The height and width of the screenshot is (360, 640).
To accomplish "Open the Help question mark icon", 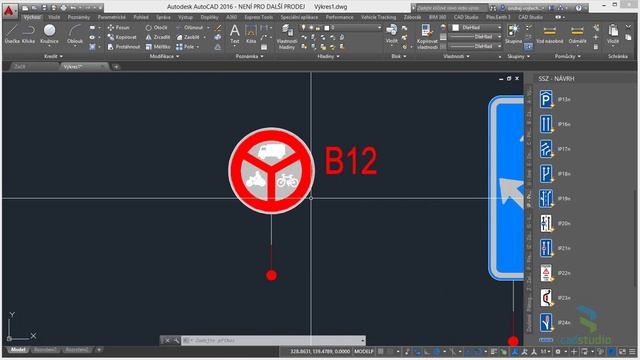I will (x=578, y=8).
